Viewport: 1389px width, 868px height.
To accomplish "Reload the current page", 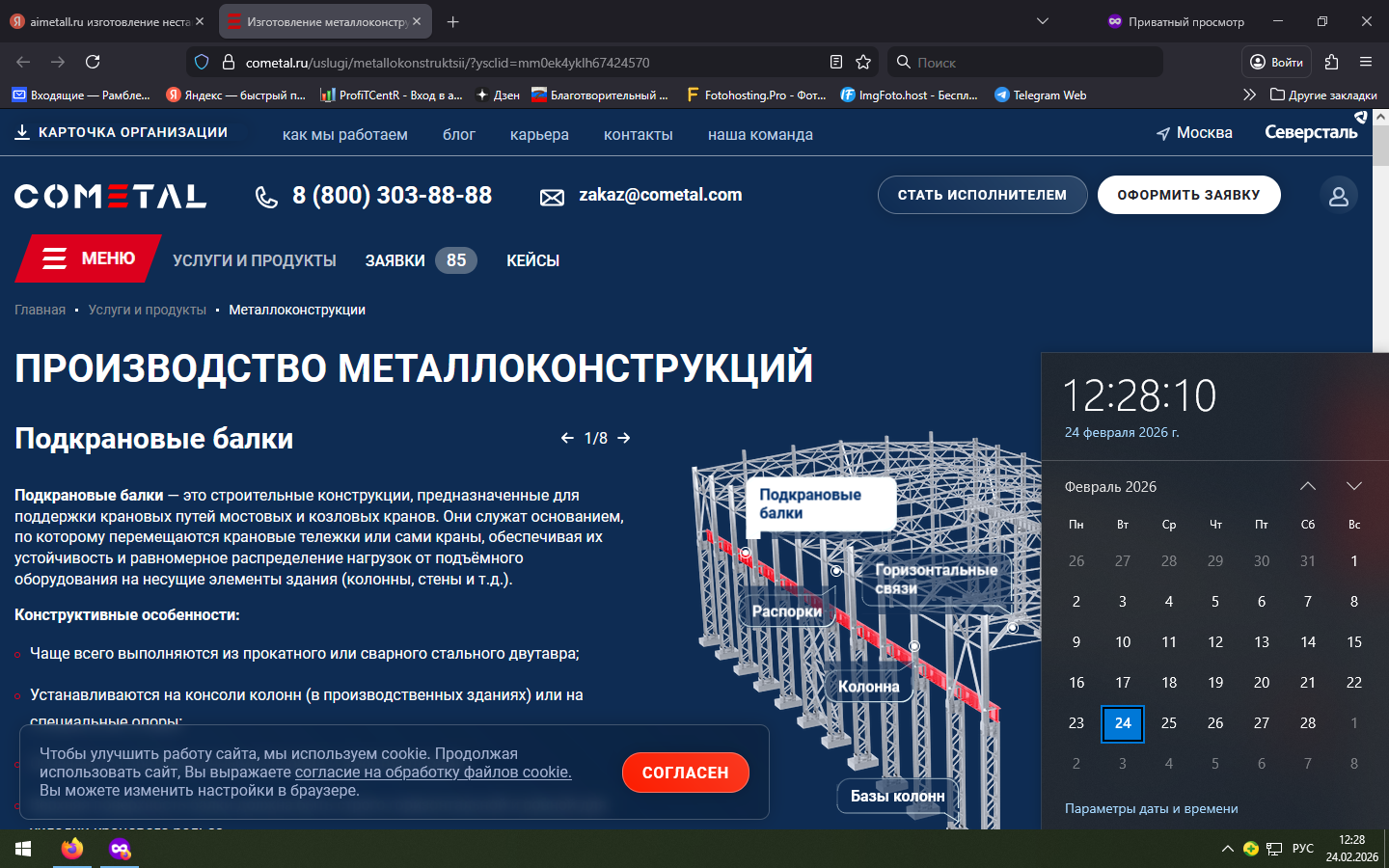I will (x=93, y=62).
